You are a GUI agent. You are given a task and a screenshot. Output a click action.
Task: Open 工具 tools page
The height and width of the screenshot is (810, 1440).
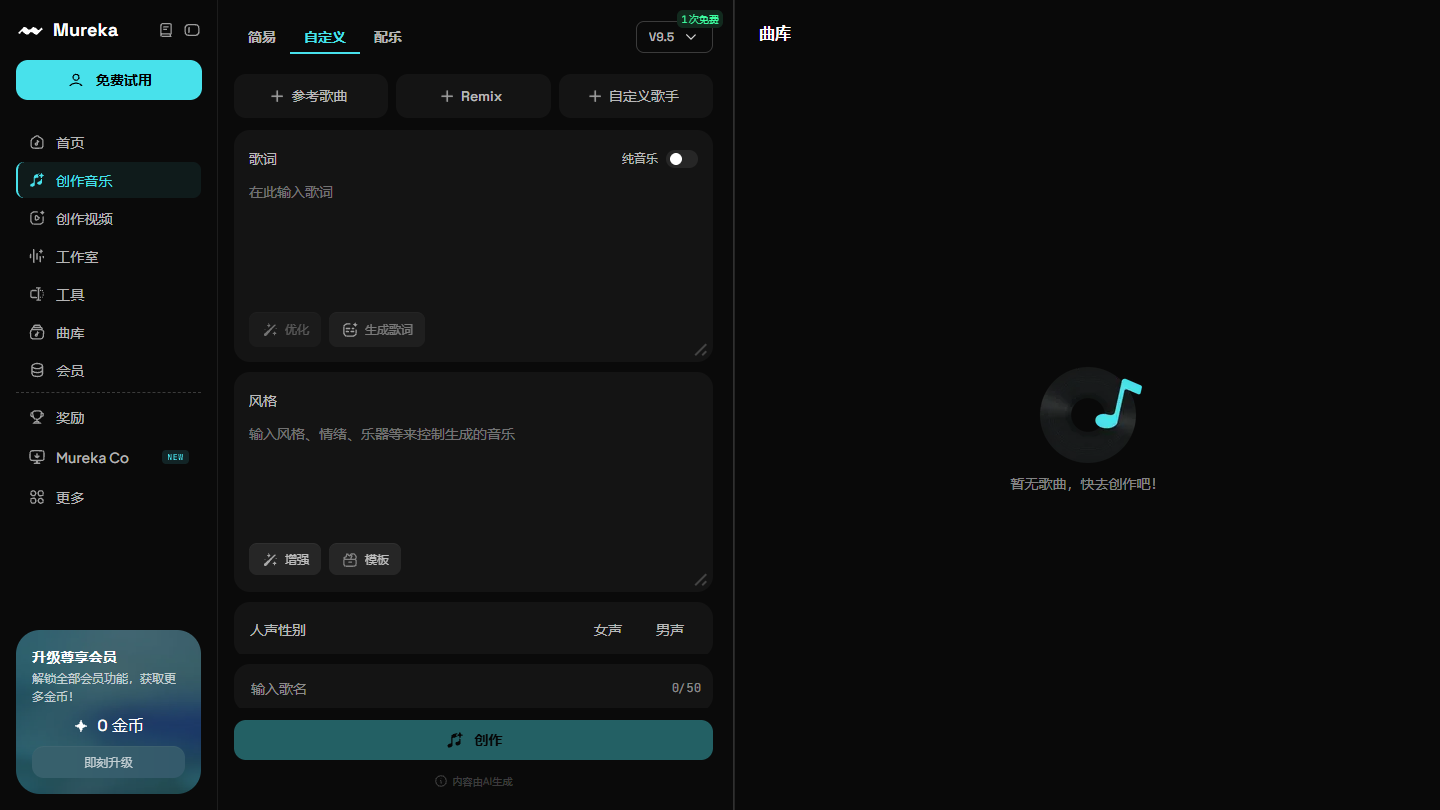(108, 295)
